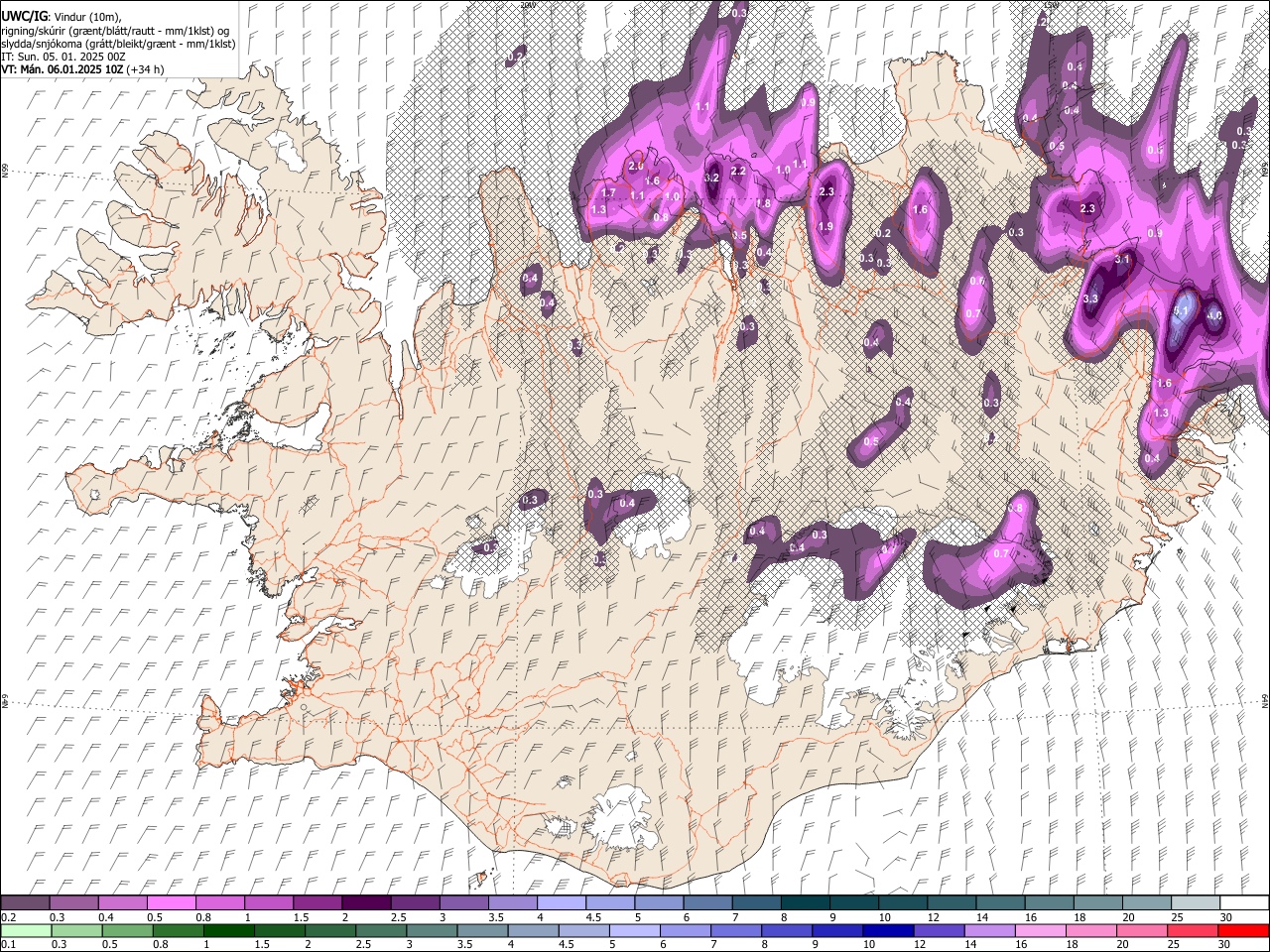Click the 2.2 value on the map
Image resolution: width=1270 pixels, height=952 pixels.
point(738,171)
